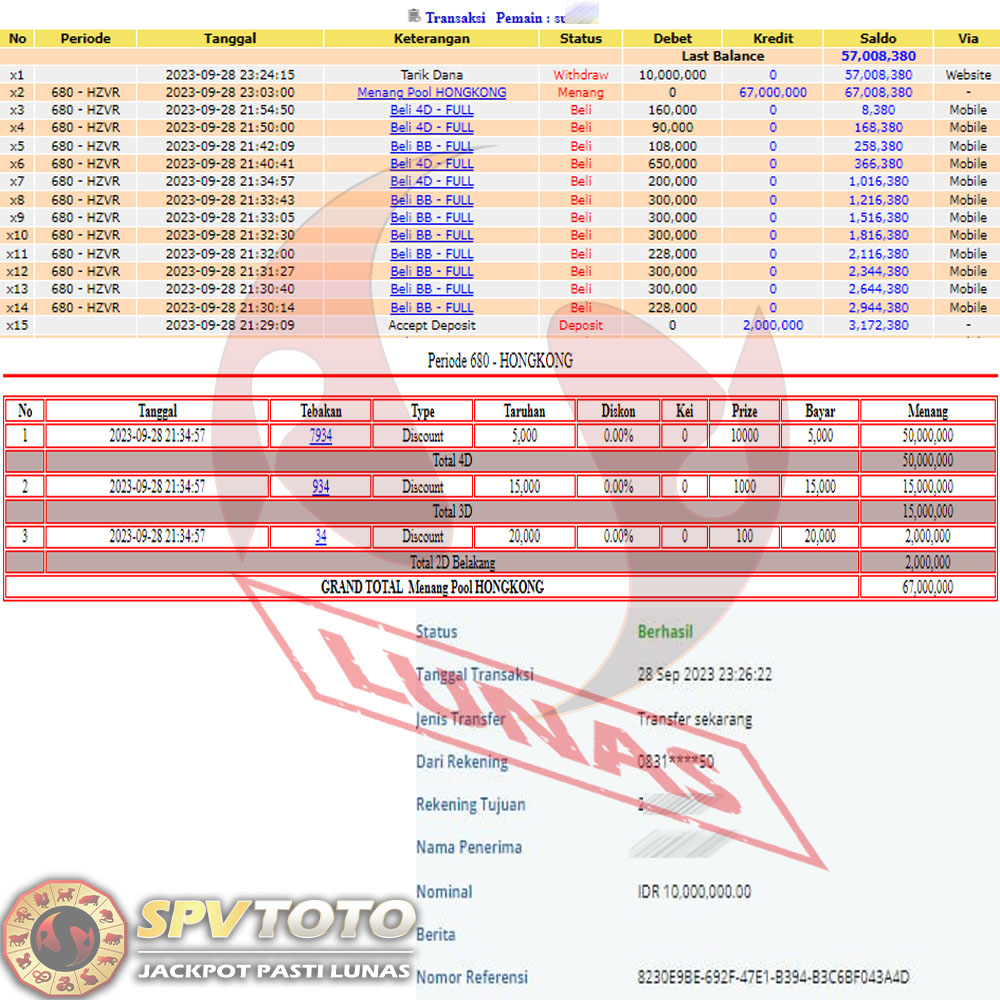Click the 7934 tebakan number link
Screen dimensions: 1000x1000
pos(320,436)
